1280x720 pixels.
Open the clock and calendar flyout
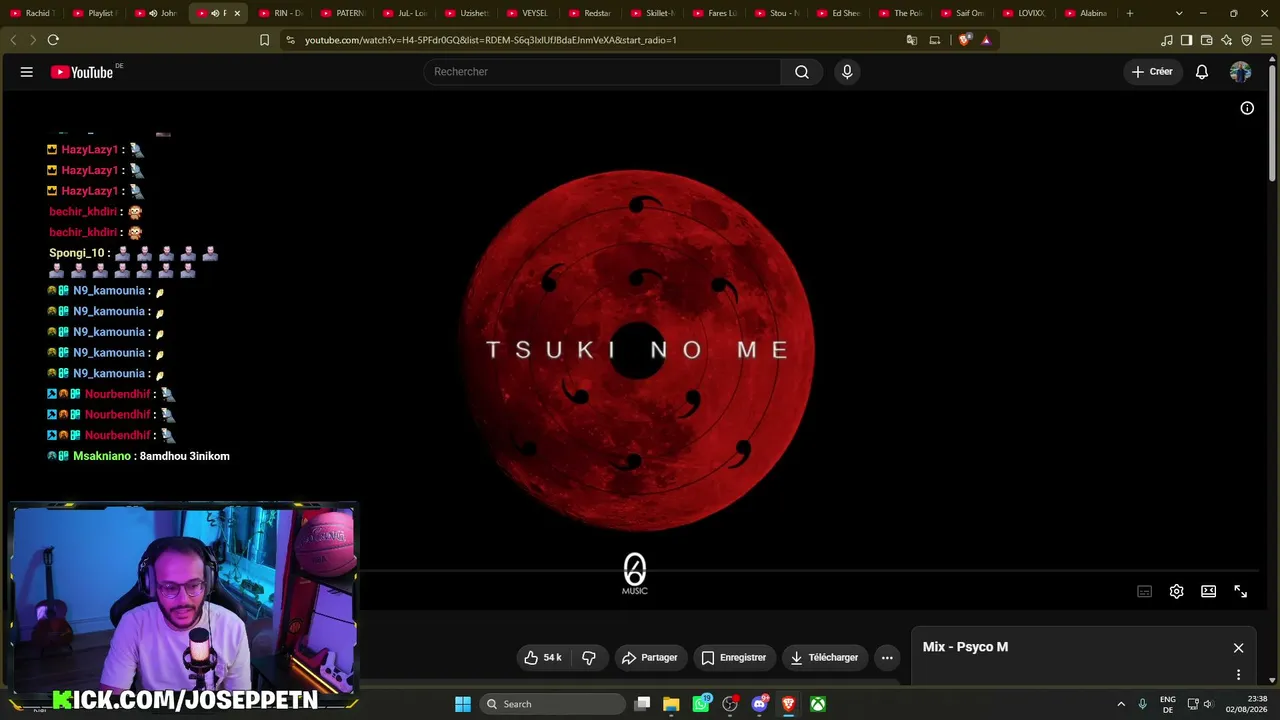pyautogui.click(x=1249, y=704)
